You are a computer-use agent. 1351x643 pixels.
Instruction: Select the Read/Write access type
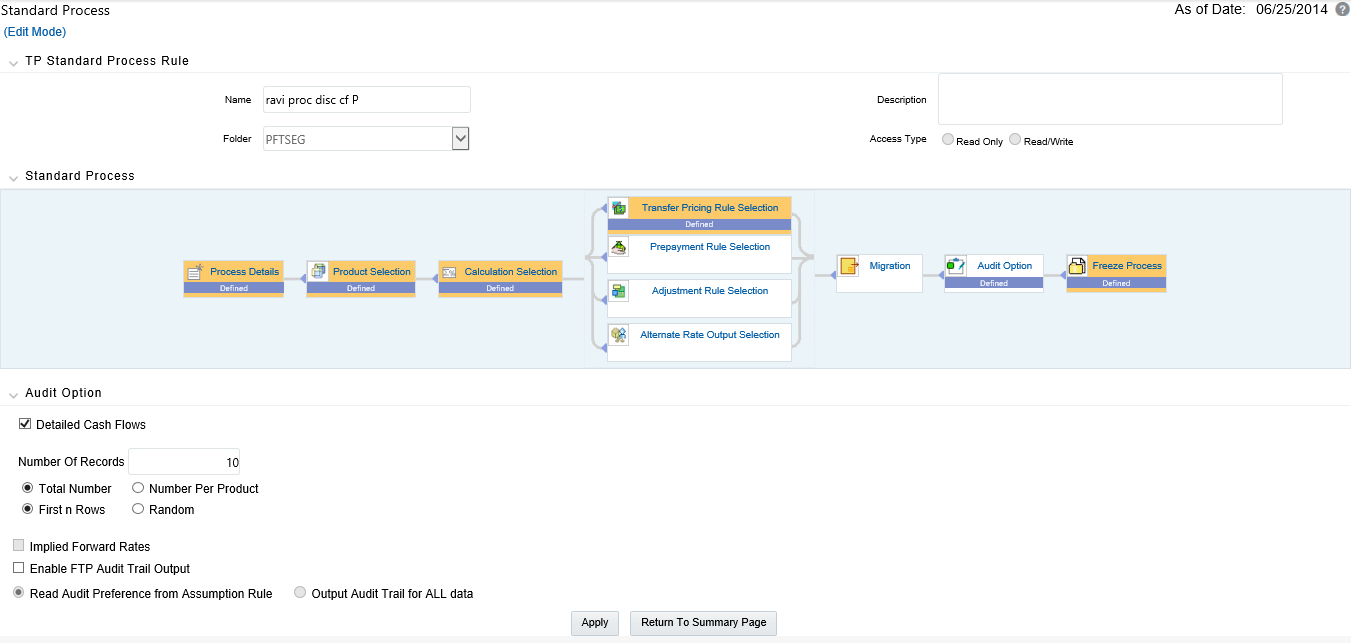point(1015,140)
